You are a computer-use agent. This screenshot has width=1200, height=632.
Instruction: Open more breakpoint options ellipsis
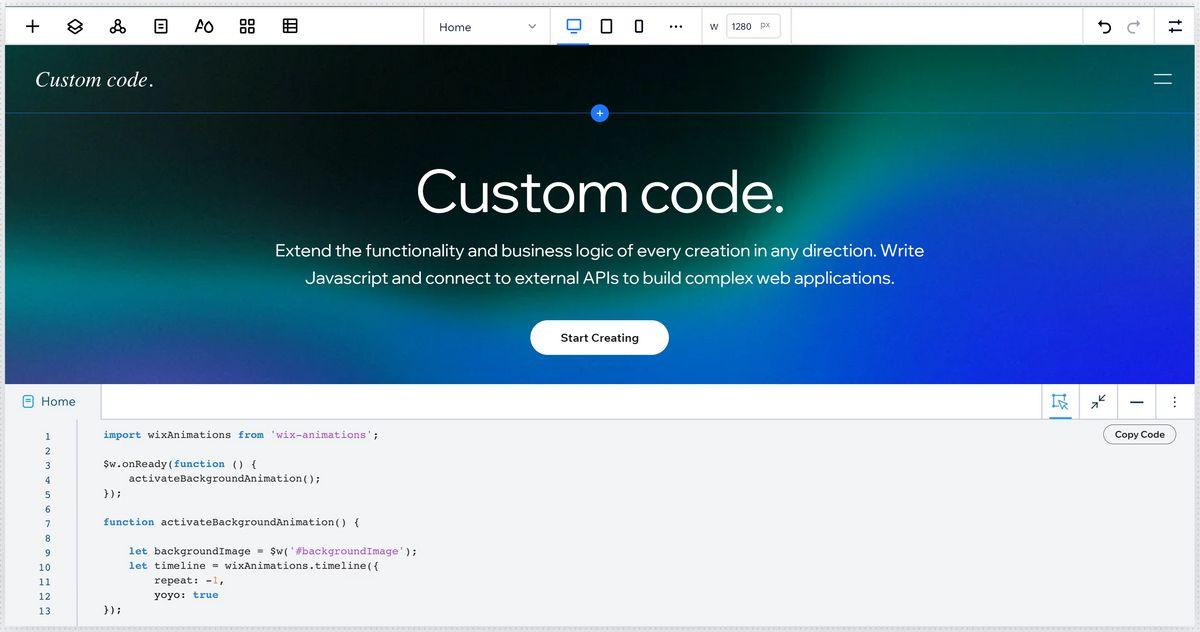(676, 27)
